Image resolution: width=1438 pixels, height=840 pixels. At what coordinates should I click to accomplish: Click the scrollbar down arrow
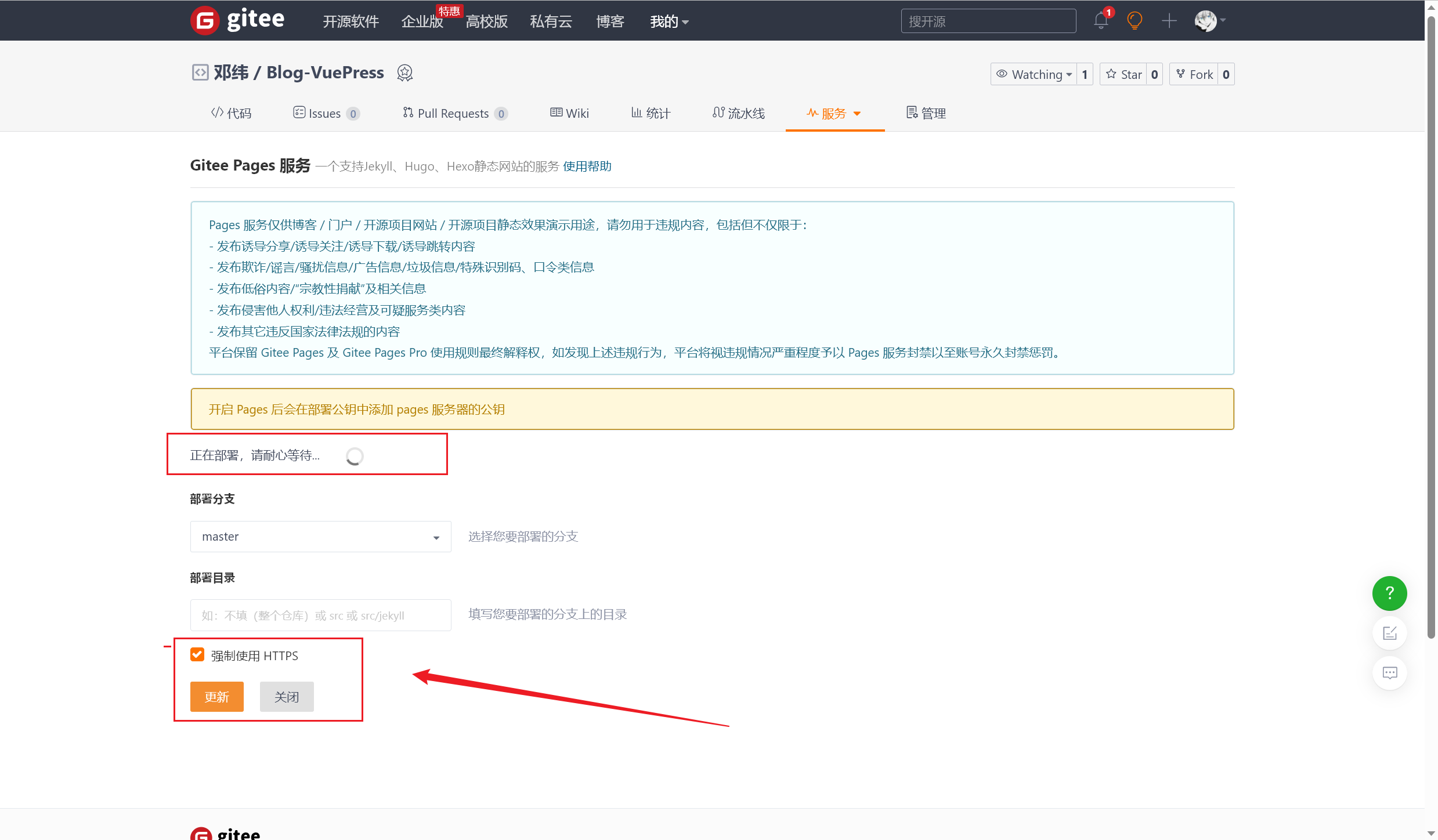pyautogui.click(x=1431, y=834)
